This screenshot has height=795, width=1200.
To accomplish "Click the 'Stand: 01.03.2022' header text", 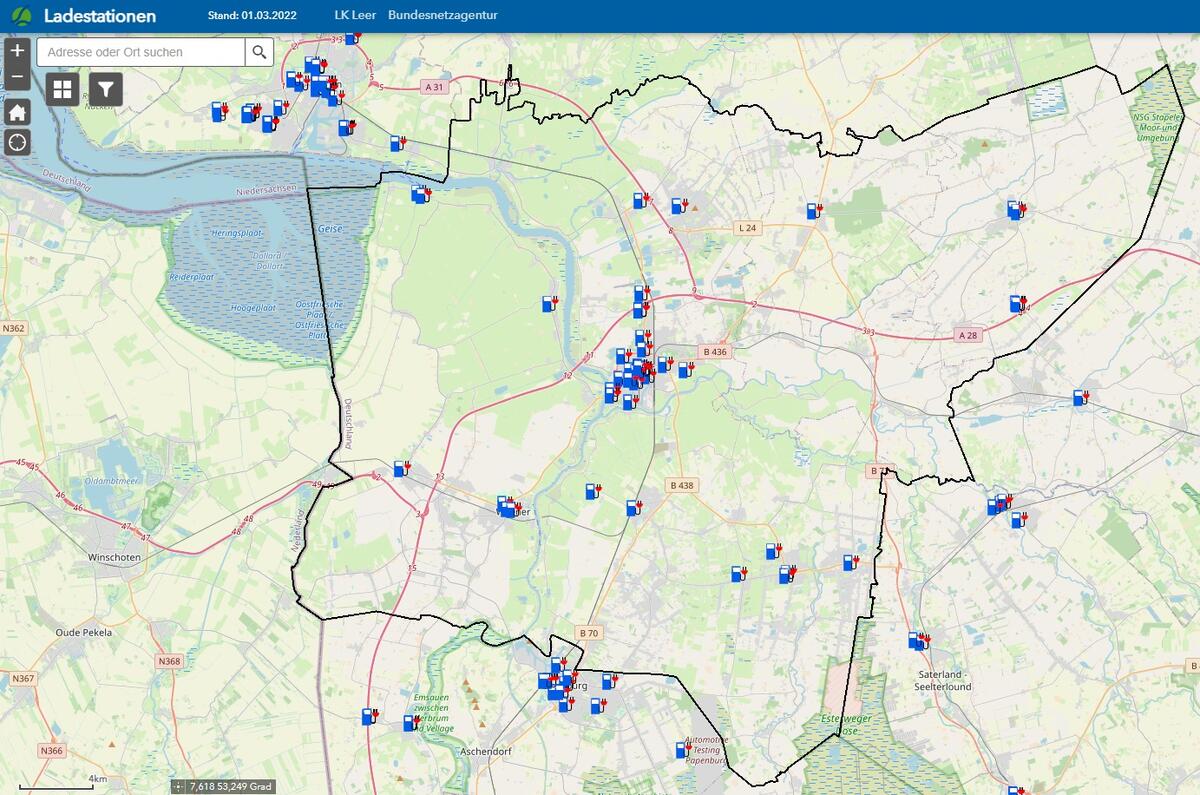I will [x=252, y=15].
